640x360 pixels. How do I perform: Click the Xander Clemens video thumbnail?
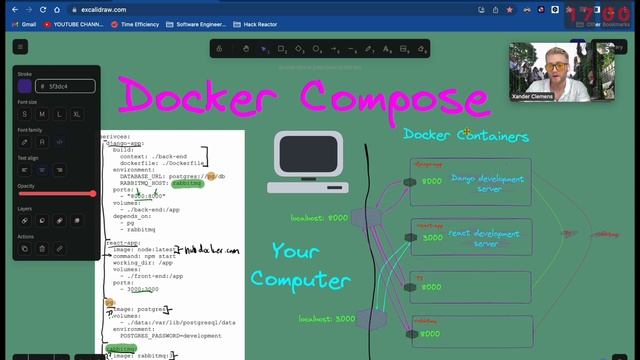[562, 71]
